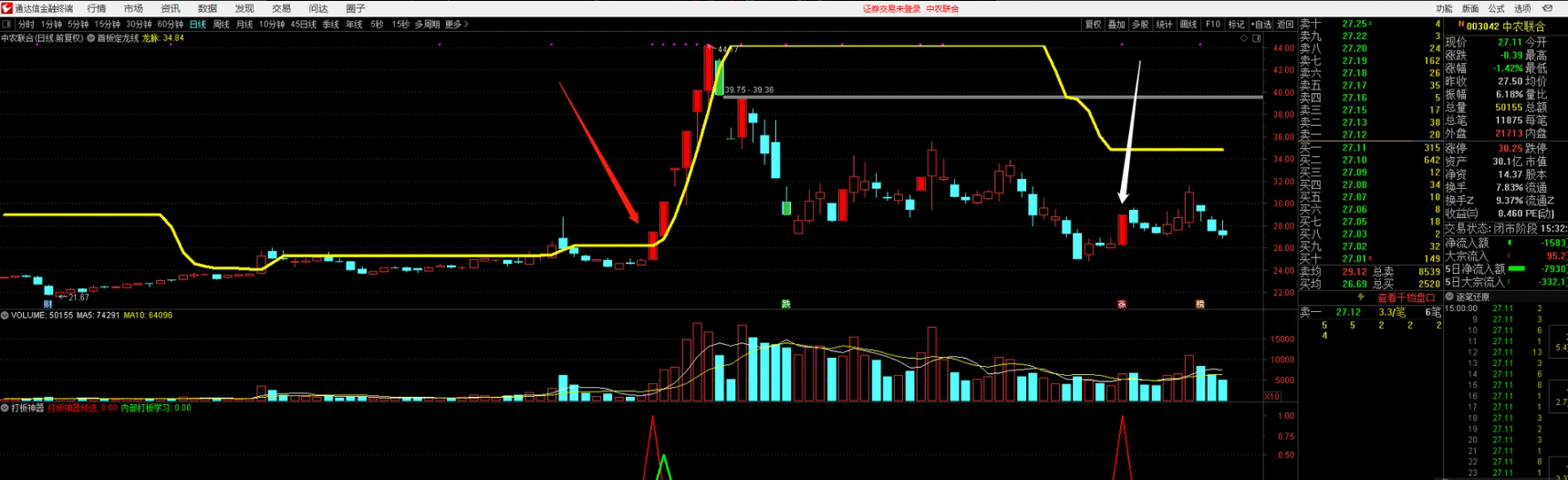
Task: Click the 财 marker icon under the chart
Action: click(x=47, y=304)
